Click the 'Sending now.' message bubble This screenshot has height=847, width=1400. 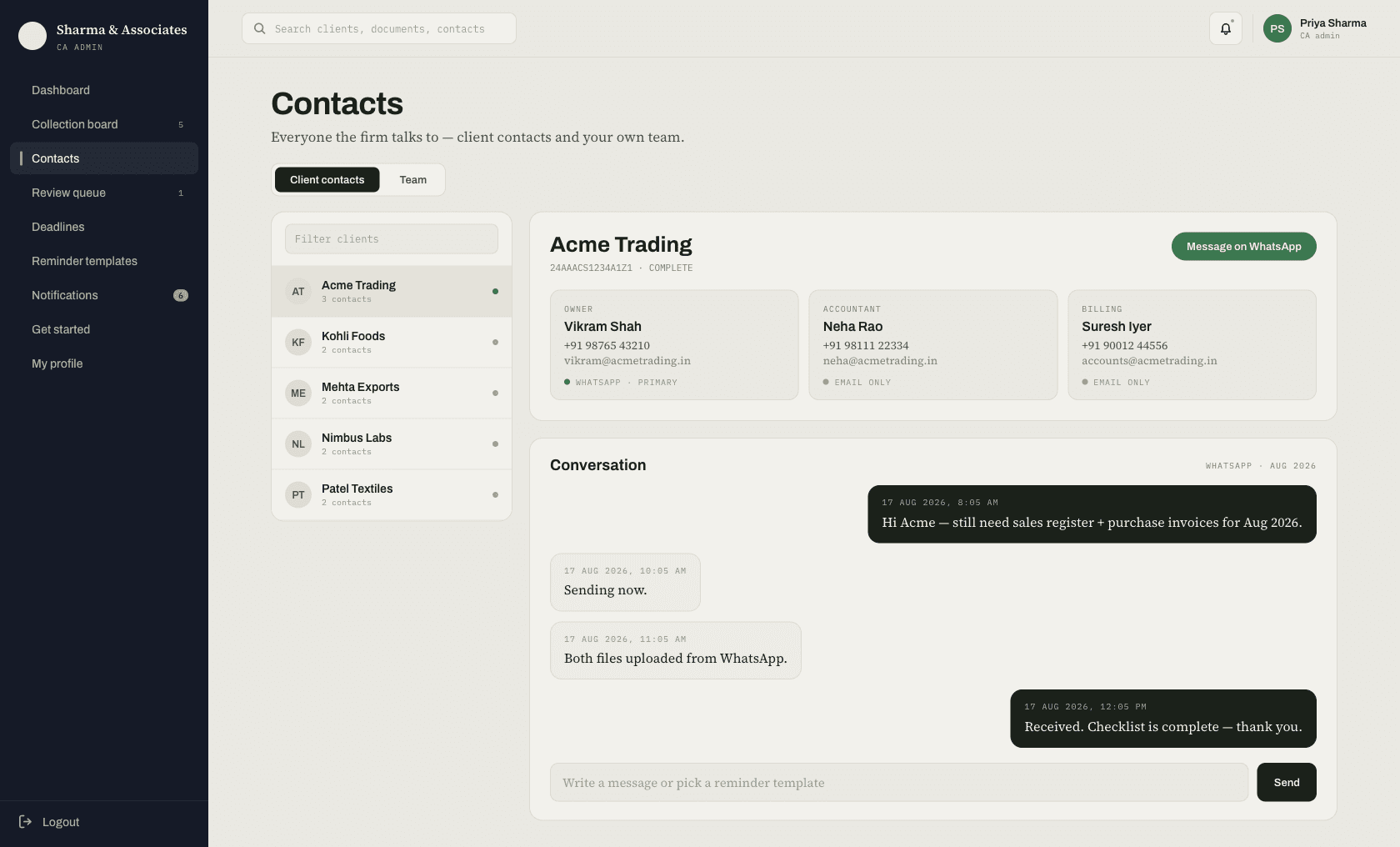625,583
